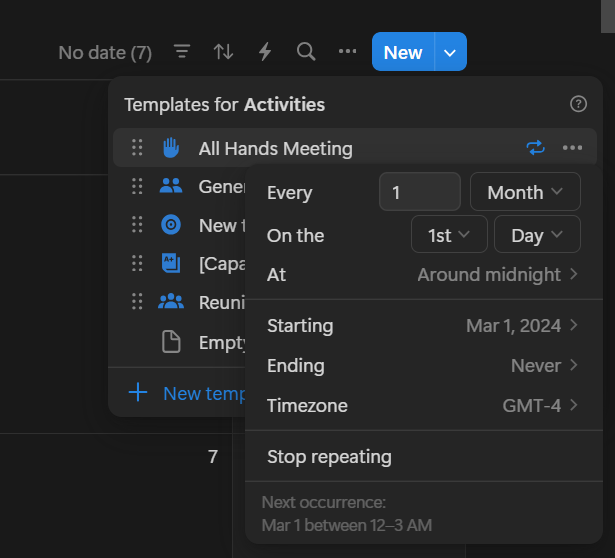This screenshot has height=558, width=615.
Task: Open the Day dropdown
Action: (x=537, y=234)
